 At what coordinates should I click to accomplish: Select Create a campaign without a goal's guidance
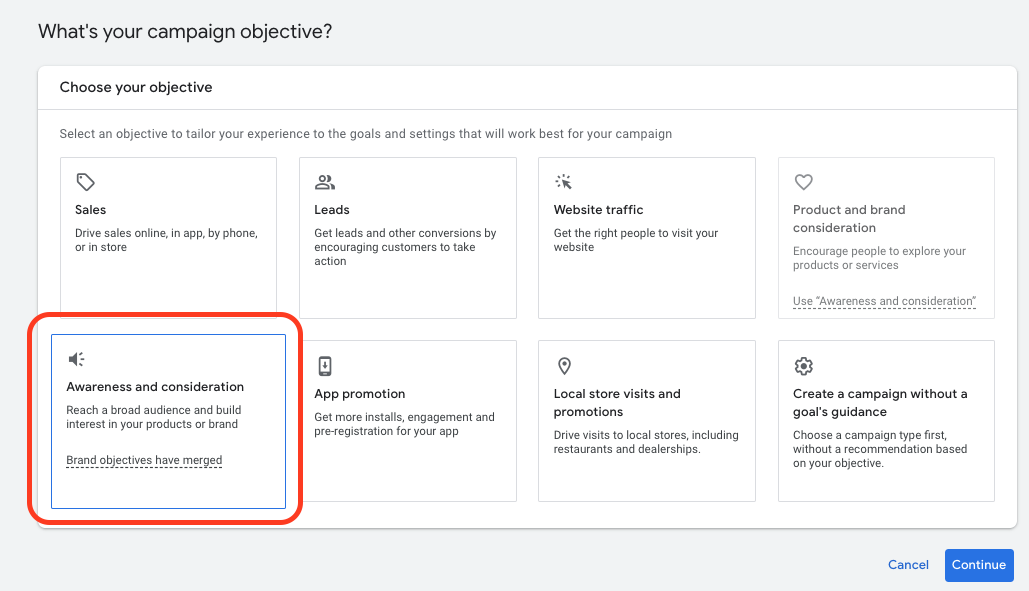(x=880, y=402)
